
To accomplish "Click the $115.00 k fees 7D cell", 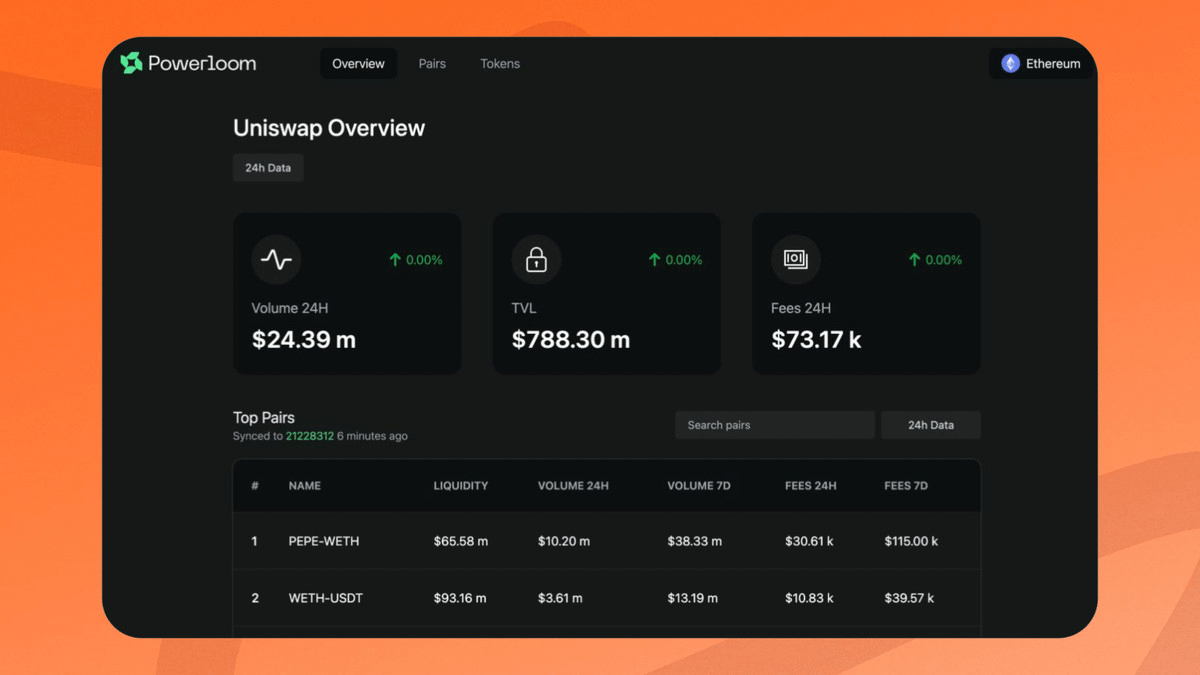I will [911, 541].
